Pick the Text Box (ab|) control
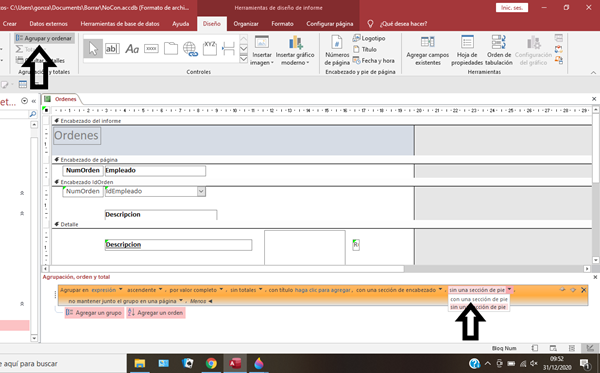600x373 pixels. point(112,49)
